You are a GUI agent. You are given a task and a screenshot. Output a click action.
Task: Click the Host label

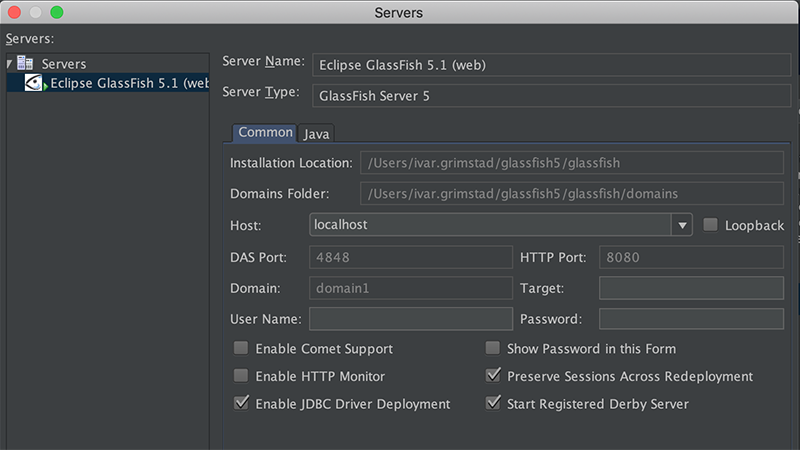[245, 226]
